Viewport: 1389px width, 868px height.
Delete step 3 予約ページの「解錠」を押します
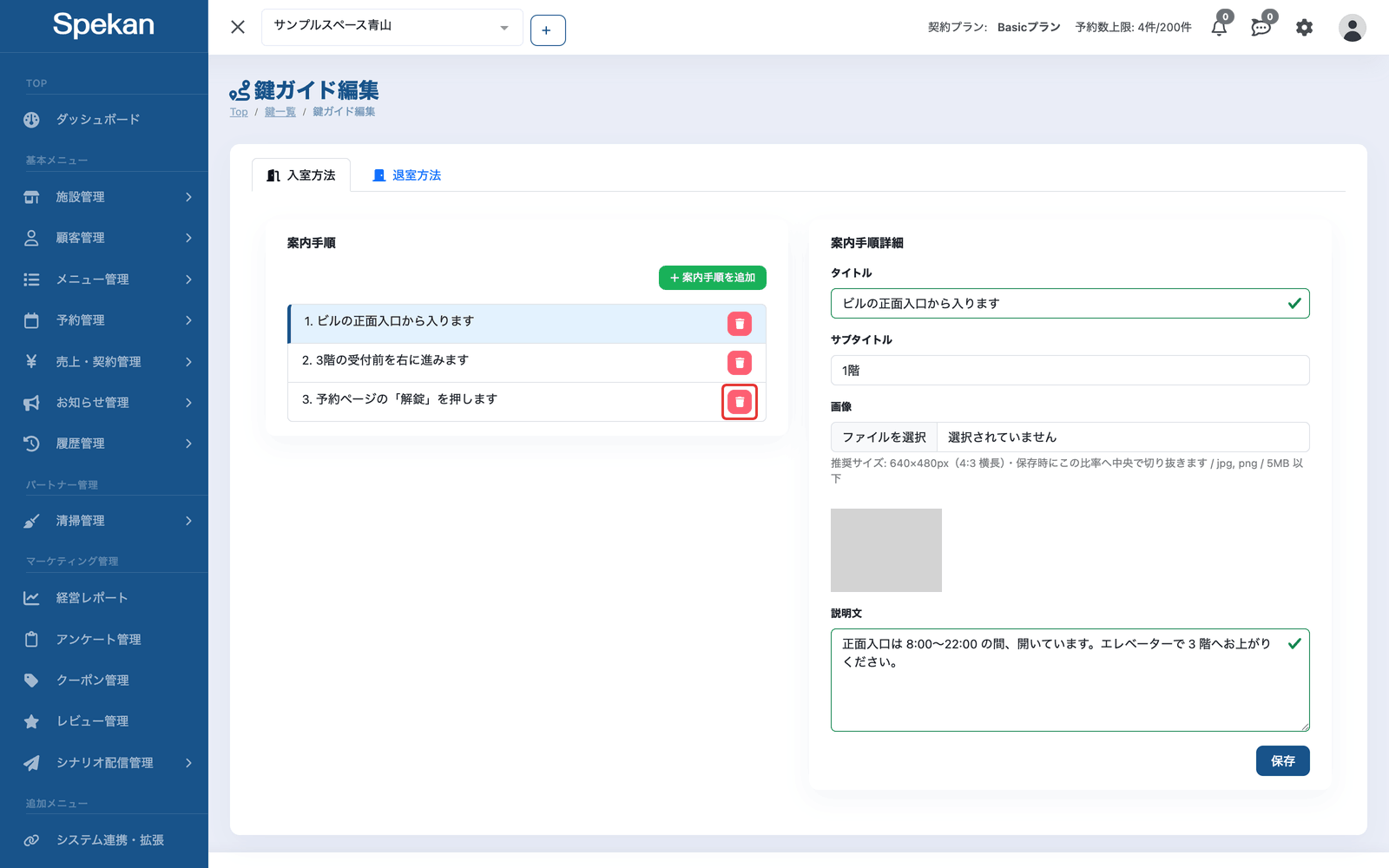pos(740,402)
